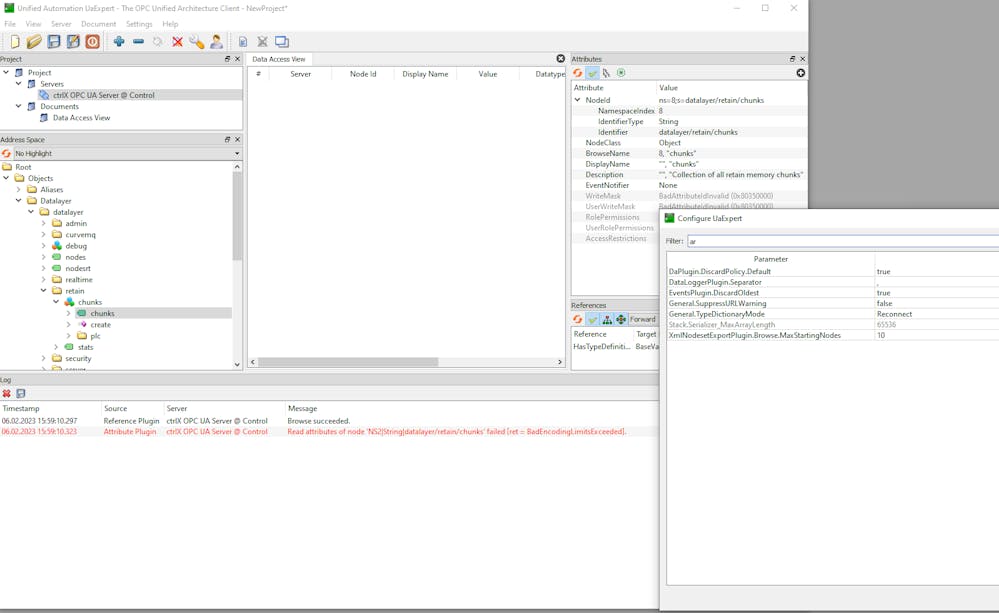This screenshot has width=999, height=613.
Task: Switch to the Data Access View tab
Action: click(279, 59)
